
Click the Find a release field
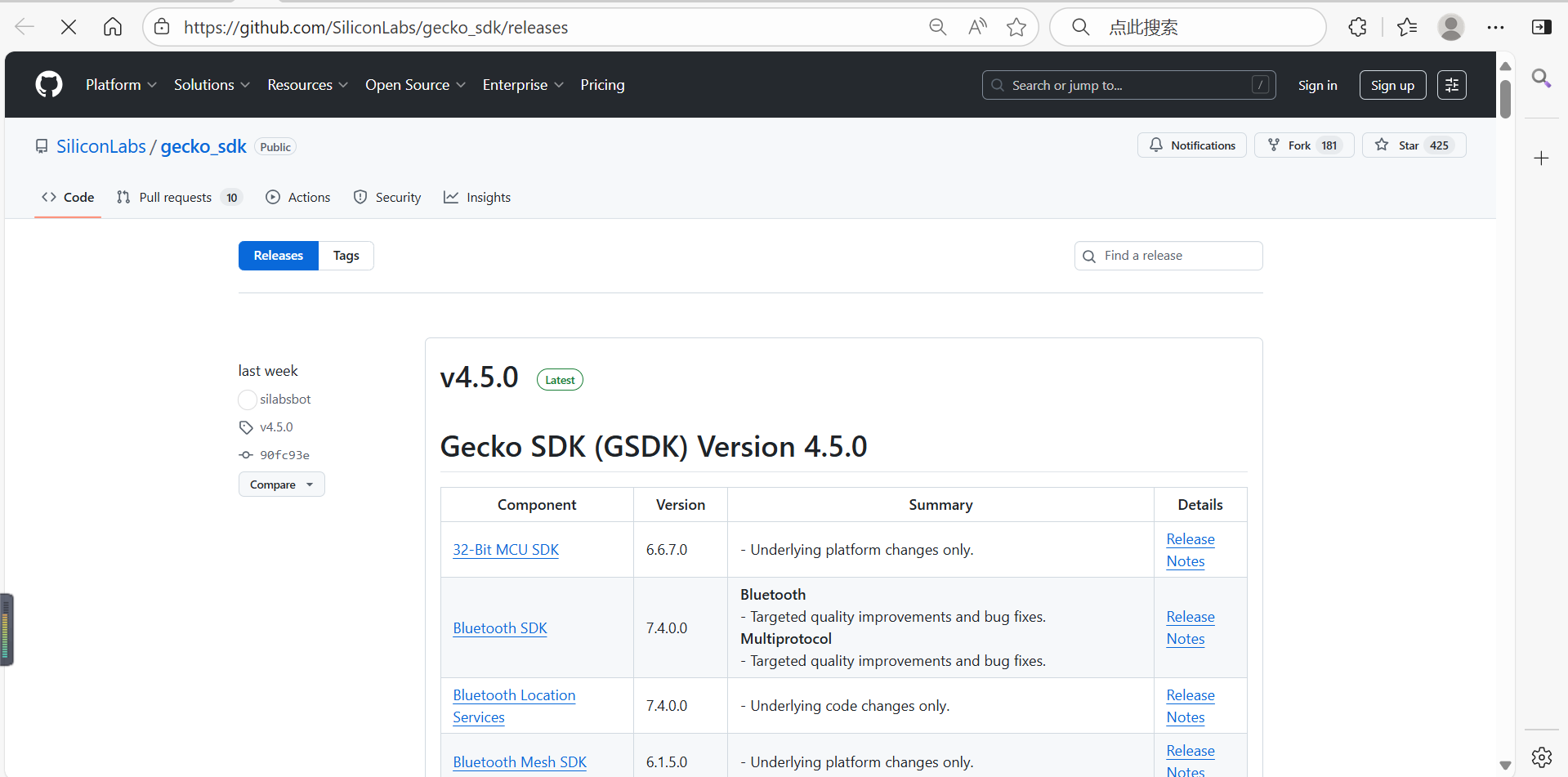(1168, 256)
